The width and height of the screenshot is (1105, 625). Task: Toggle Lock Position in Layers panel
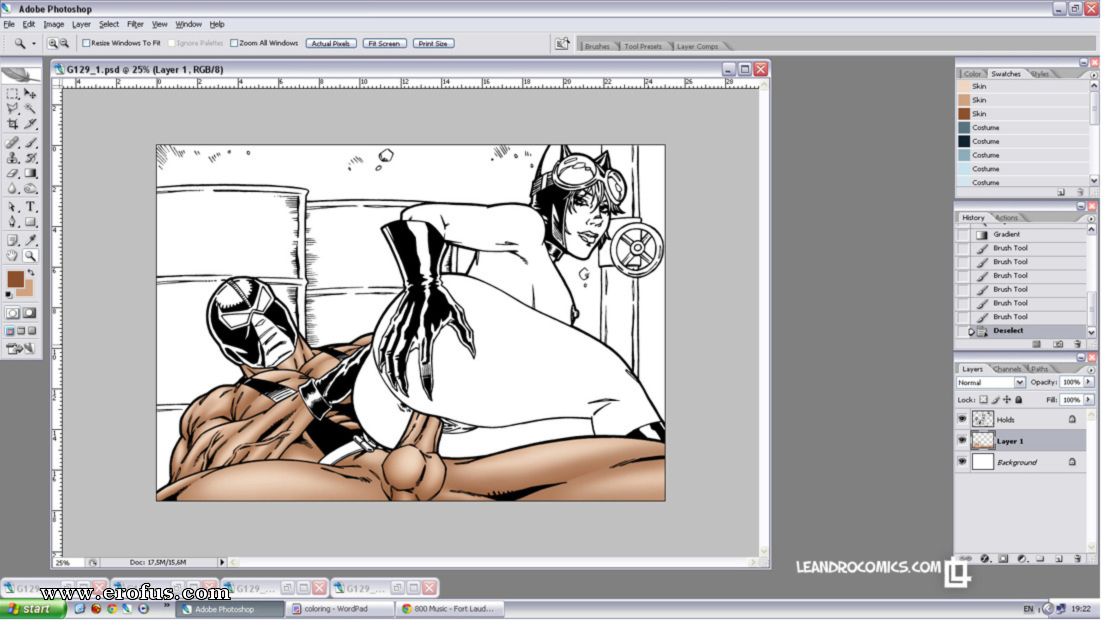1007,400
